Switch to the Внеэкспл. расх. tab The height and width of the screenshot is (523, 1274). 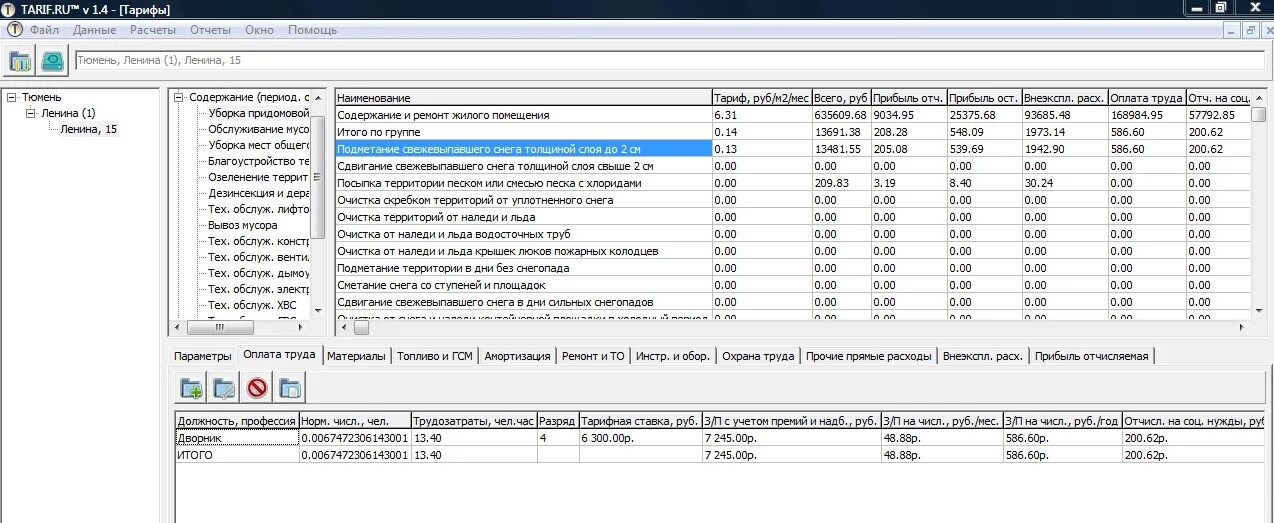(x=984, y=356)
